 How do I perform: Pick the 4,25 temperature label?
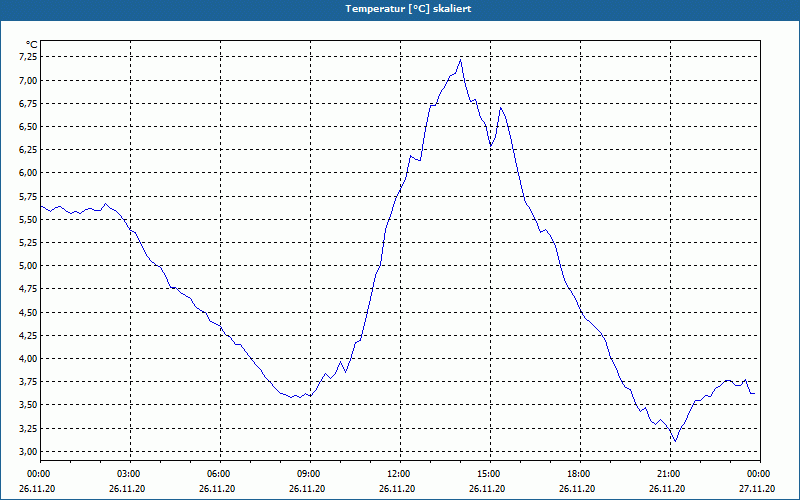tap(29, 336)
